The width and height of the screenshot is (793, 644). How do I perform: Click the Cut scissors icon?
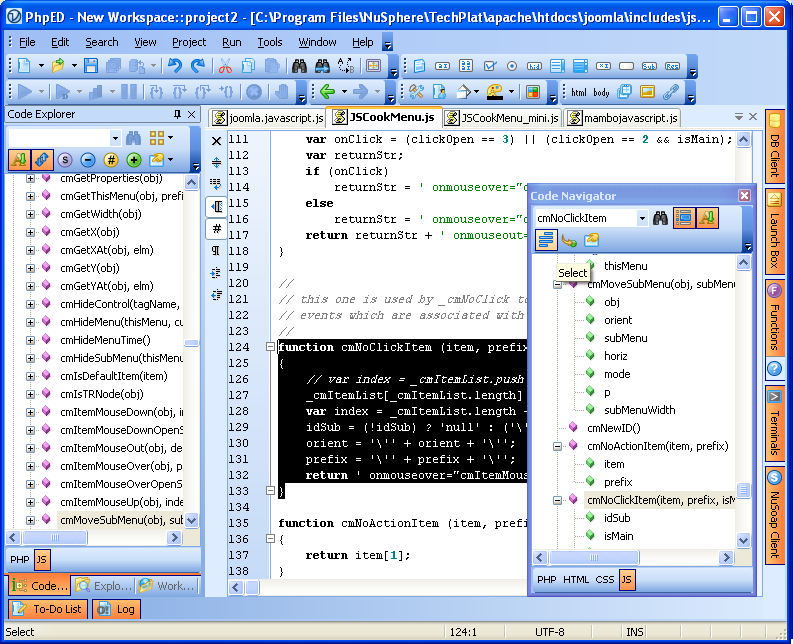pos(225,66)
